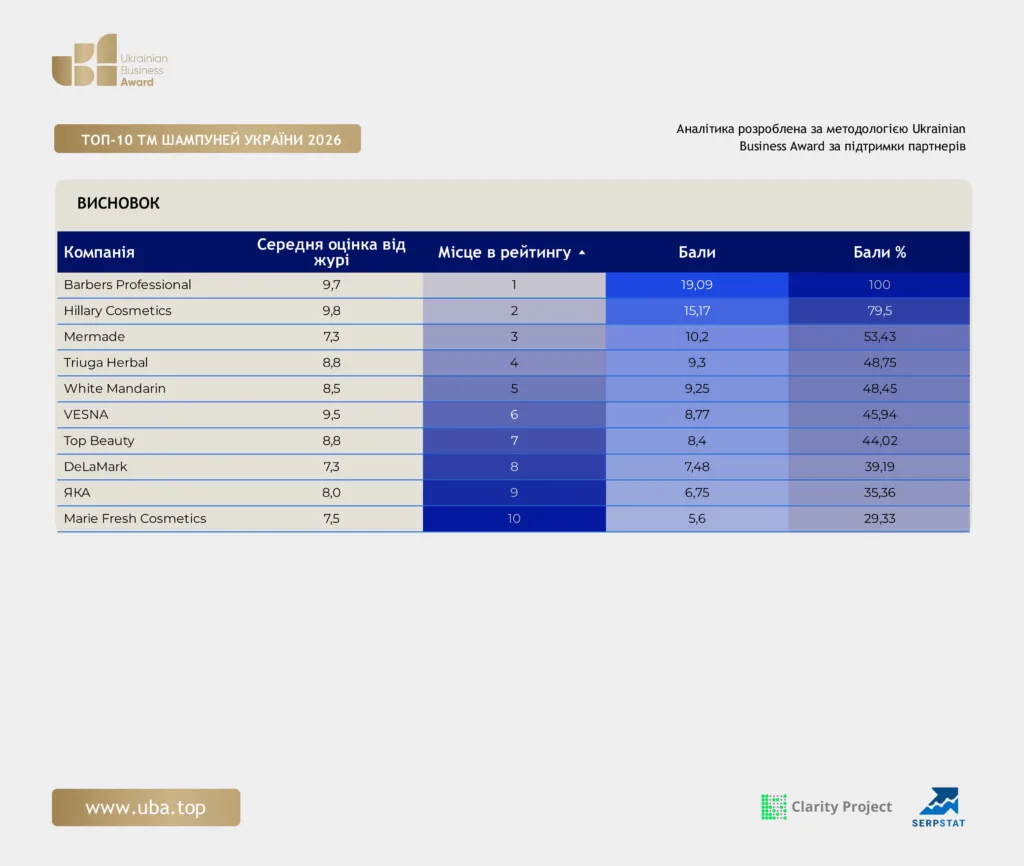Click the 7,48 points cell
Viewport: 1024px width, 866px height.
[697, 467]
